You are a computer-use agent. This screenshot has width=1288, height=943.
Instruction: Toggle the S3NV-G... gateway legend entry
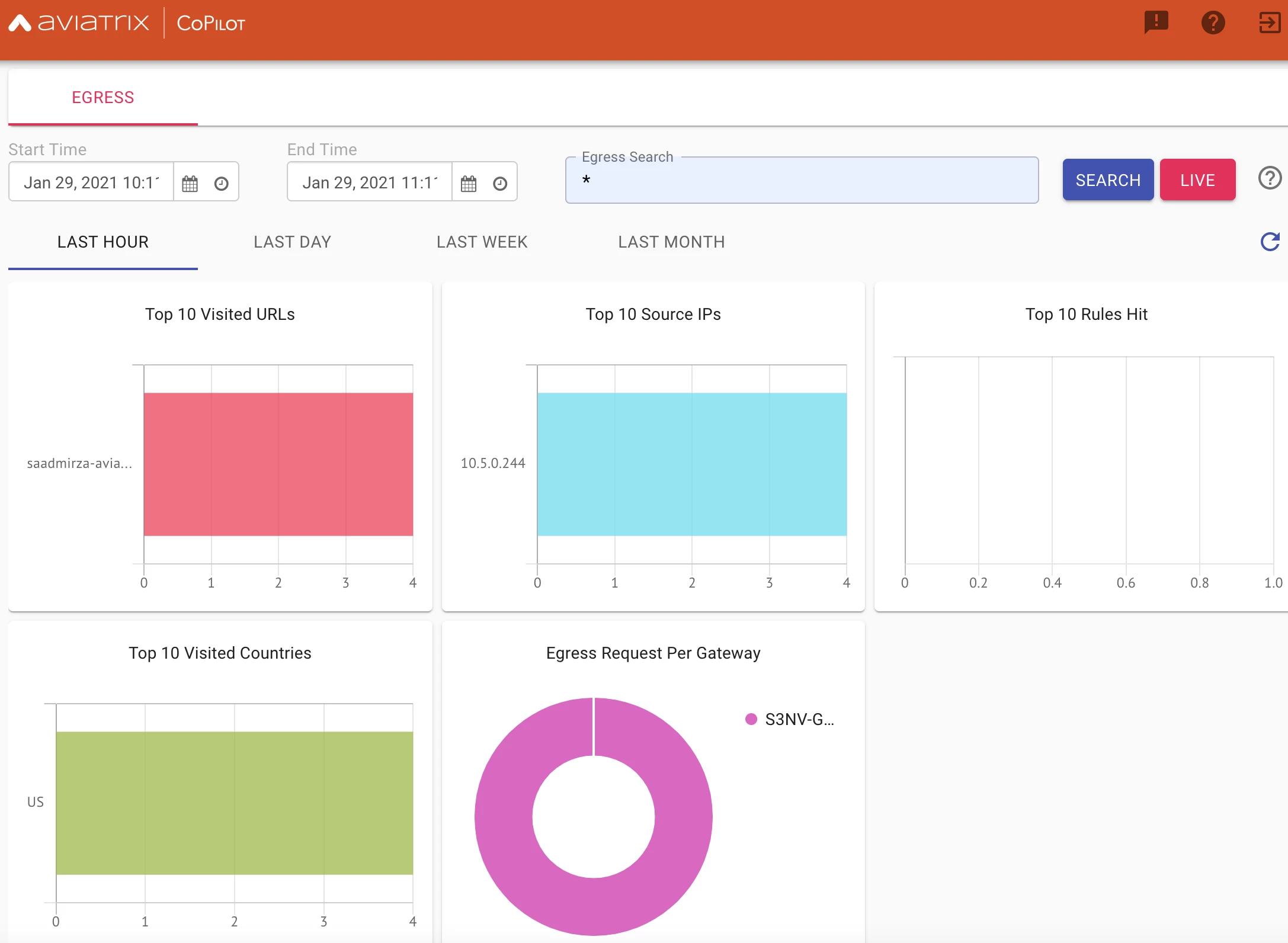coord(789,719)
